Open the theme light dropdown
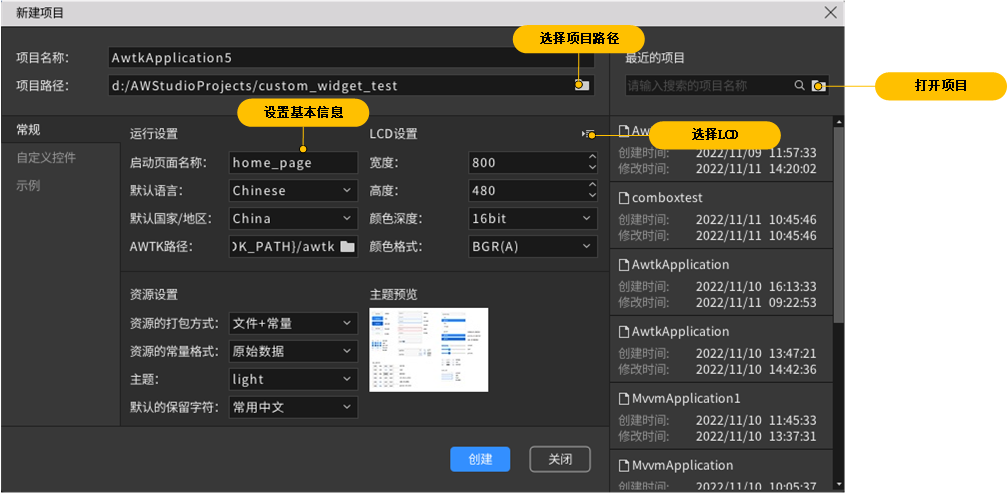1008x493 pixels. (x=293, y=379)
